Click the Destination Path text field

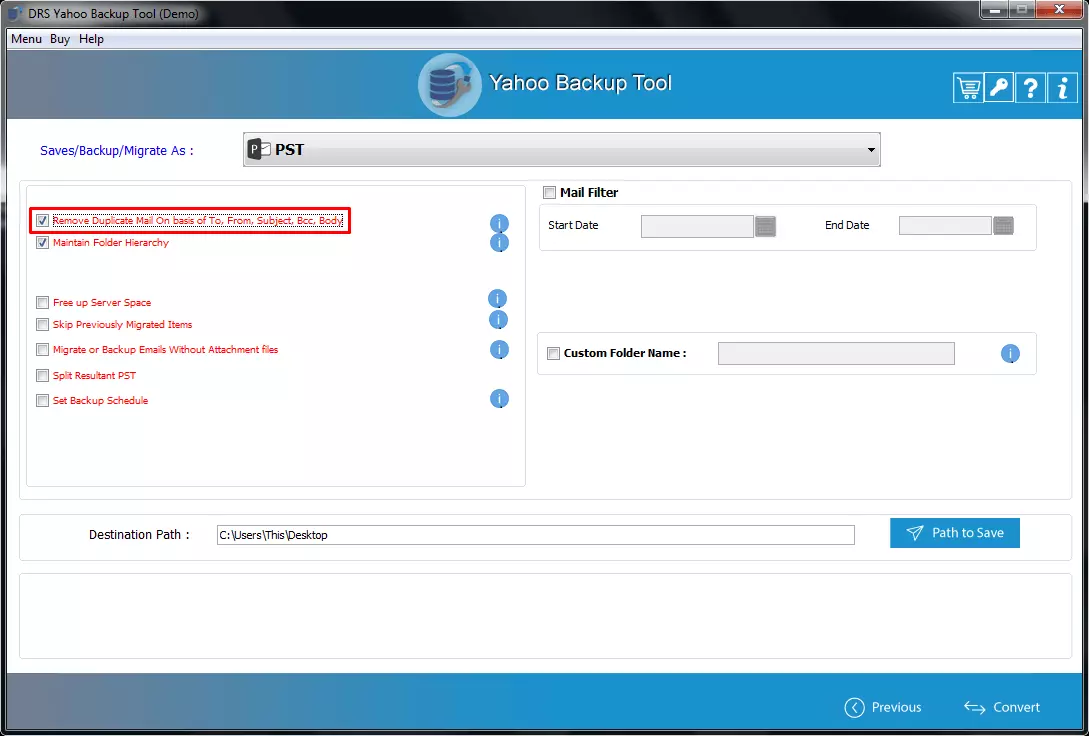(x=535, y=535)
